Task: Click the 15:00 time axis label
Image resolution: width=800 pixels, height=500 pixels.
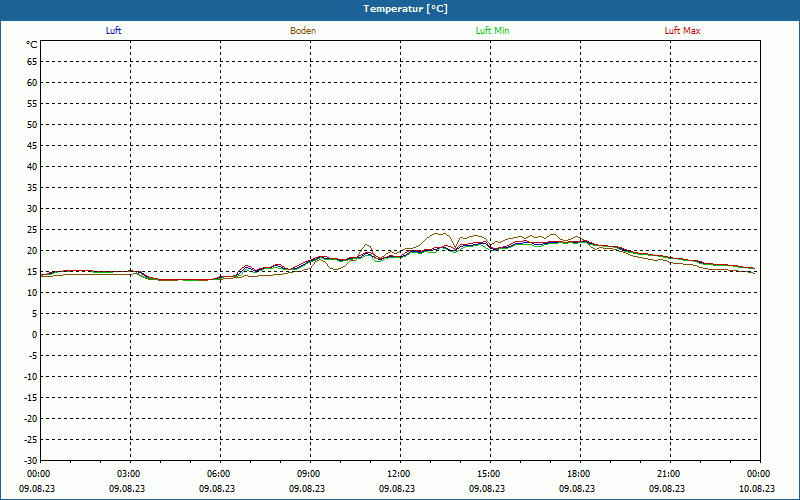Action: 489,474
